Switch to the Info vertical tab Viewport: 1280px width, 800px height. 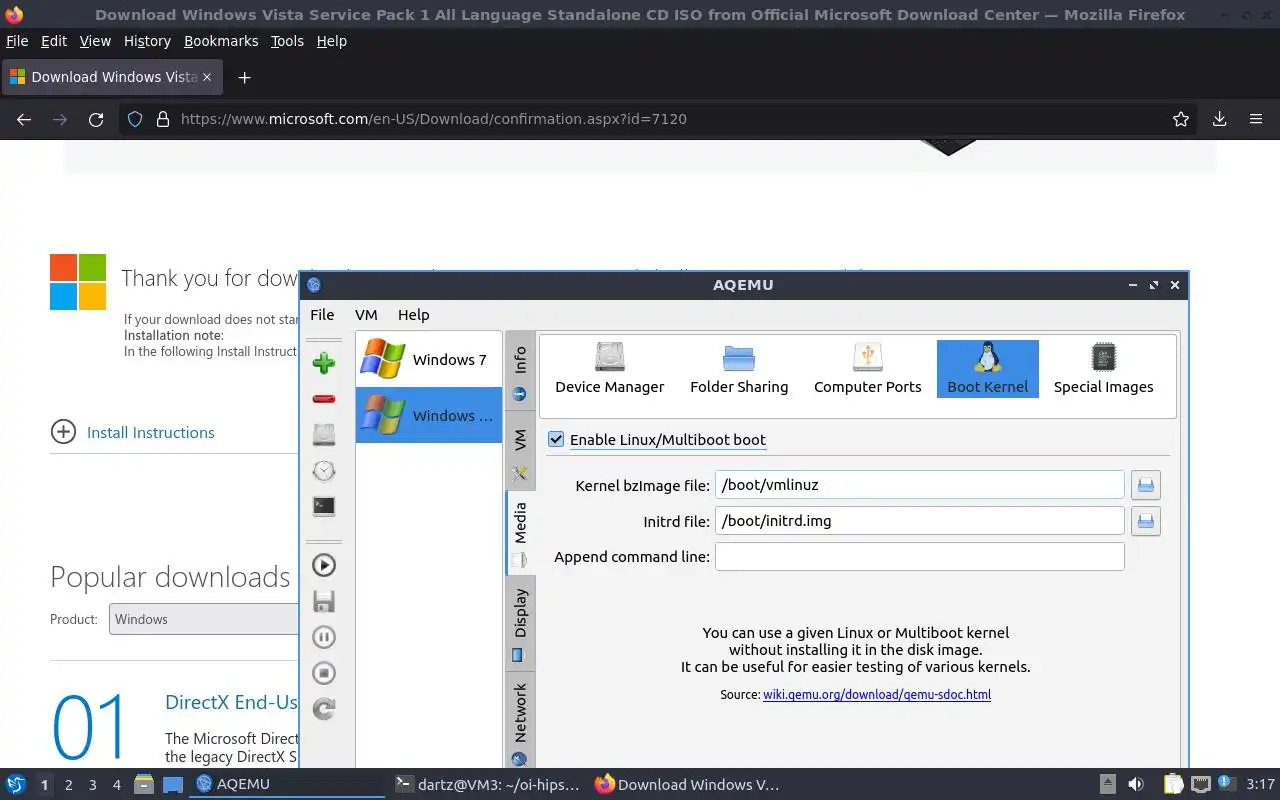(x=520, y=369)
